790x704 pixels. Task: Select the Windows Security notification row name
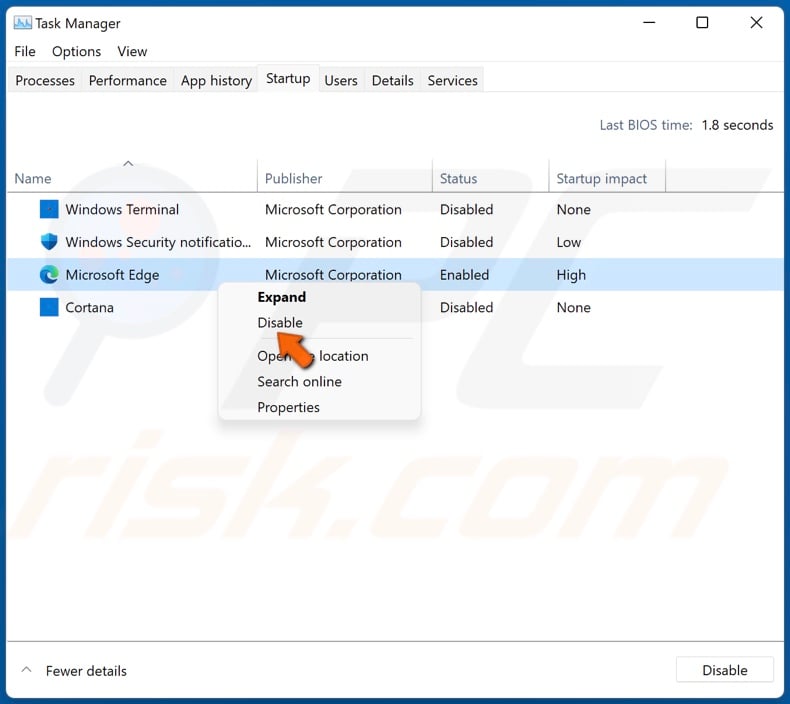tap(158, 242)
